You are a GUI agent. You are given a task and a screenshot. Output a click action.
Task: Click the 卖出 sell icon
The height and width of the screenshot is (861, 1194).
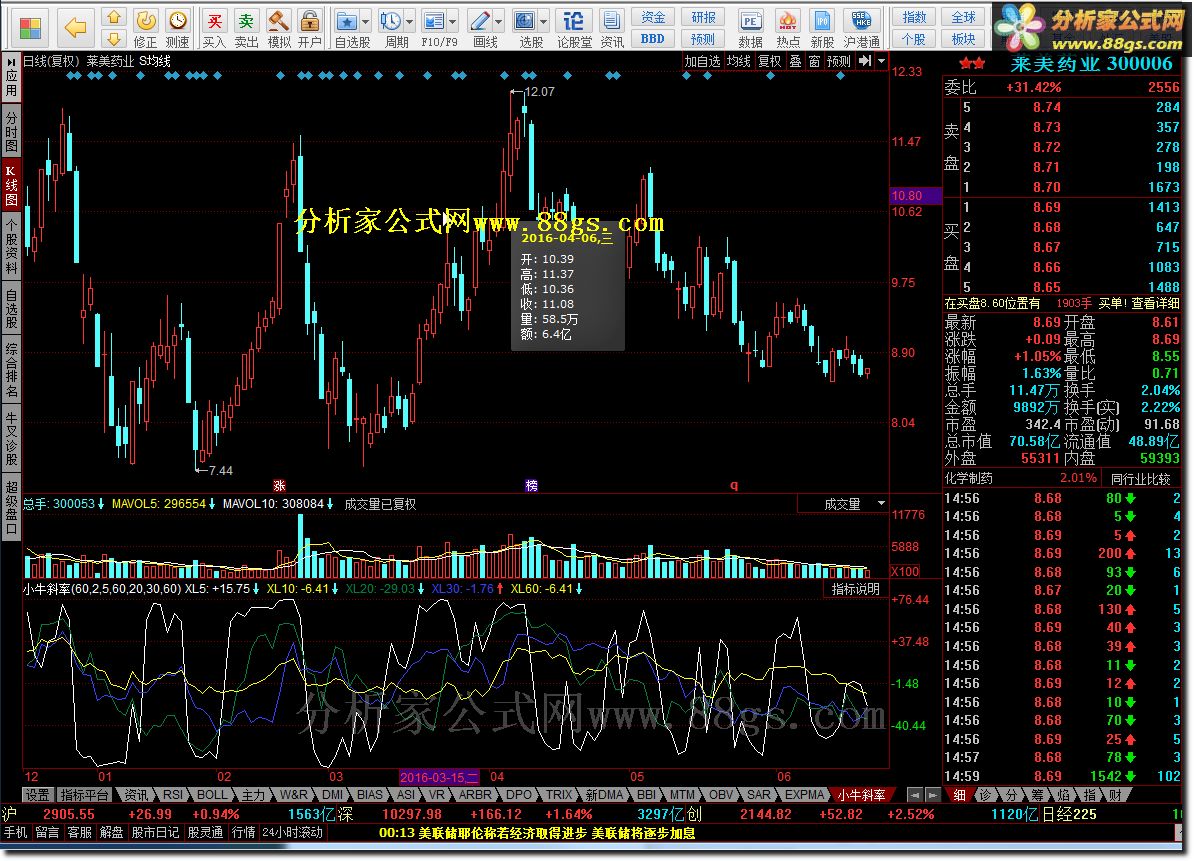[246, 29]
